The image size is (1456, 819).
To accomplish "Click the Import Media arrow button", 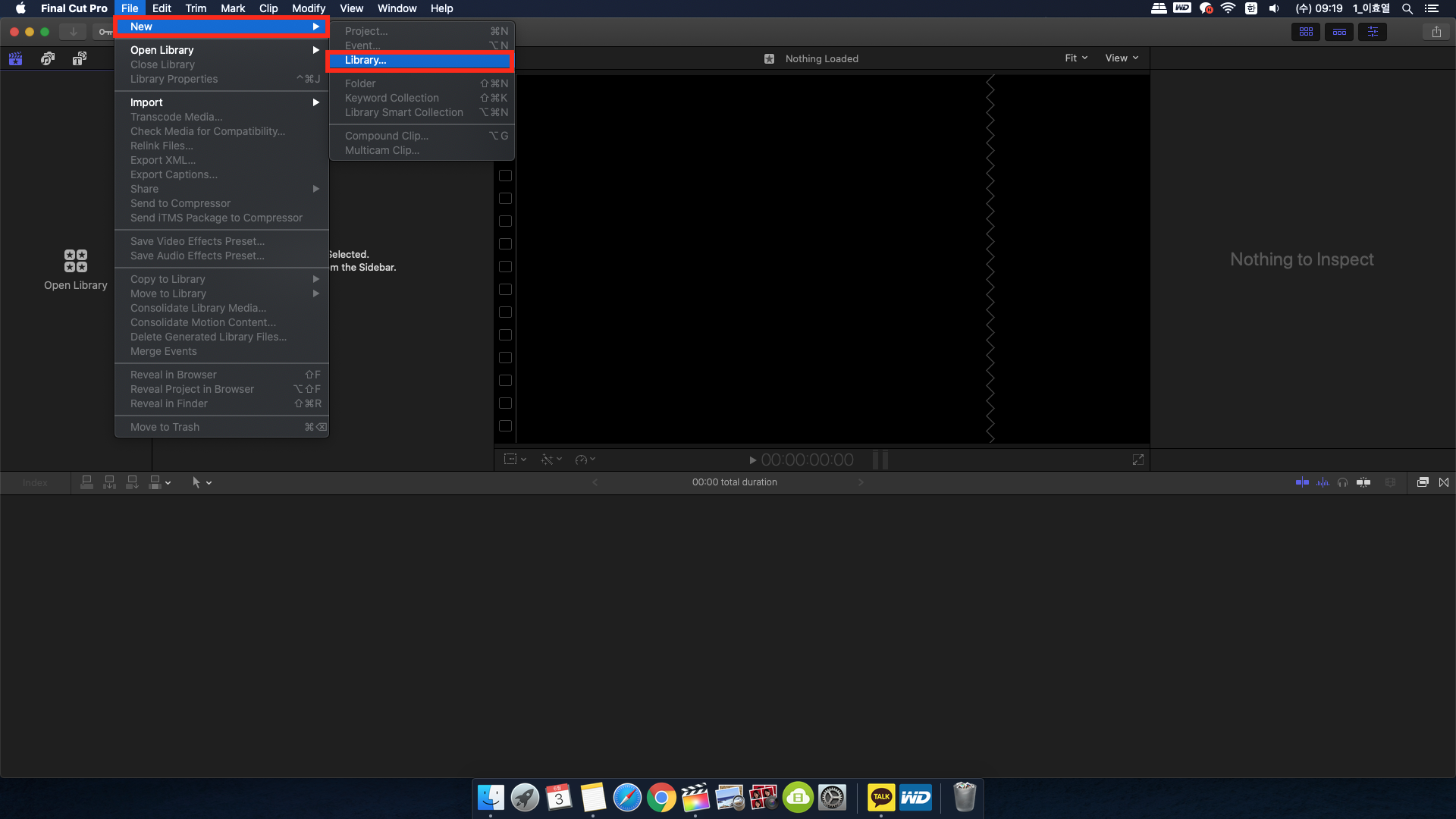I will pyautogui.click(x=73, y=32).
